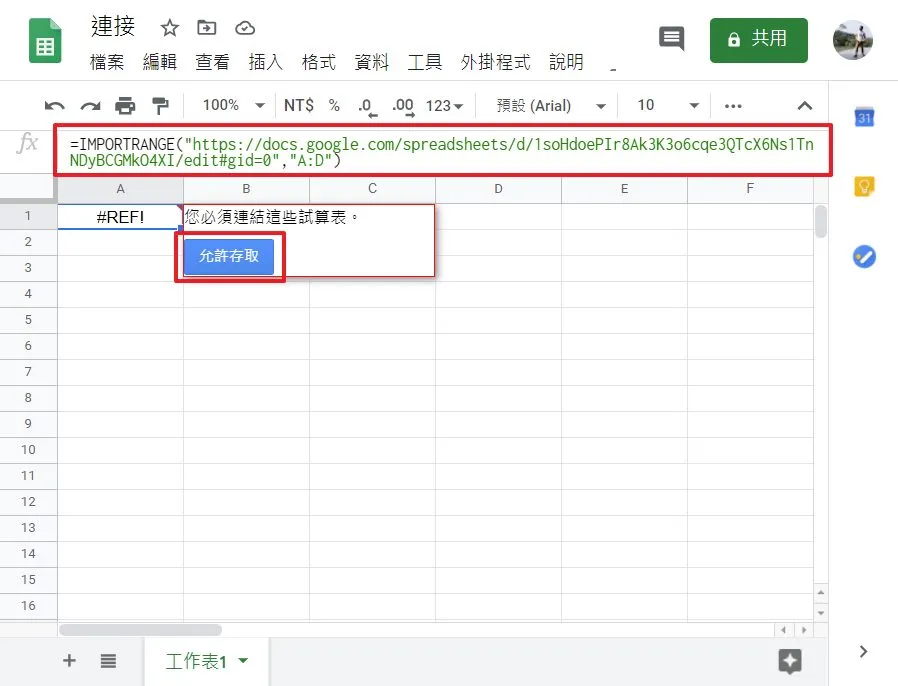Image resolution: width=898 pixels, height=686 pixels.
Task: Redo the last action
Action: [90, 106]
